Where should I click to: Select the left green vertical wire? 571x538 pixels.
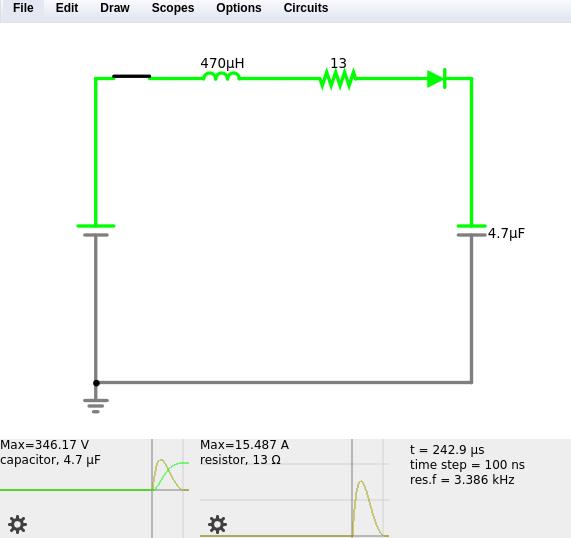click(x=95, y=151)
